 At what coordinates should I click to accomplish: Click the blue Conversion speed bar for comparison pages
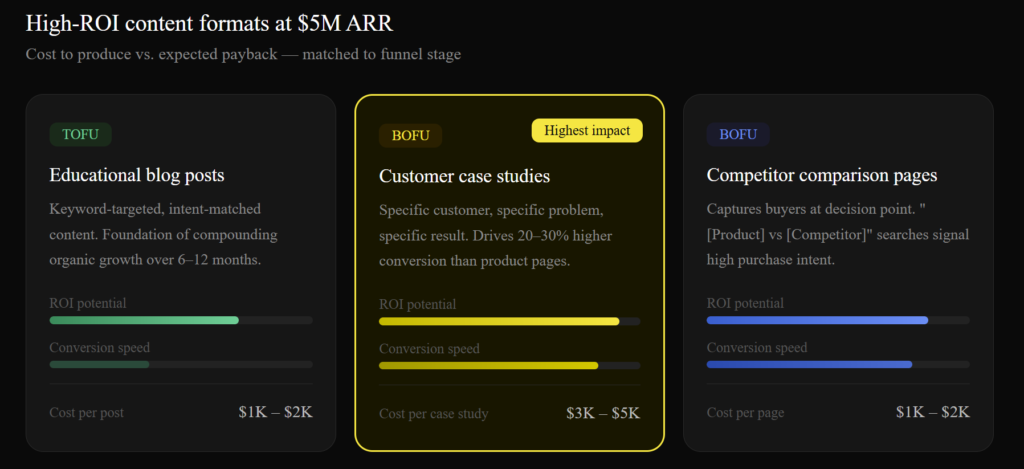838,364
